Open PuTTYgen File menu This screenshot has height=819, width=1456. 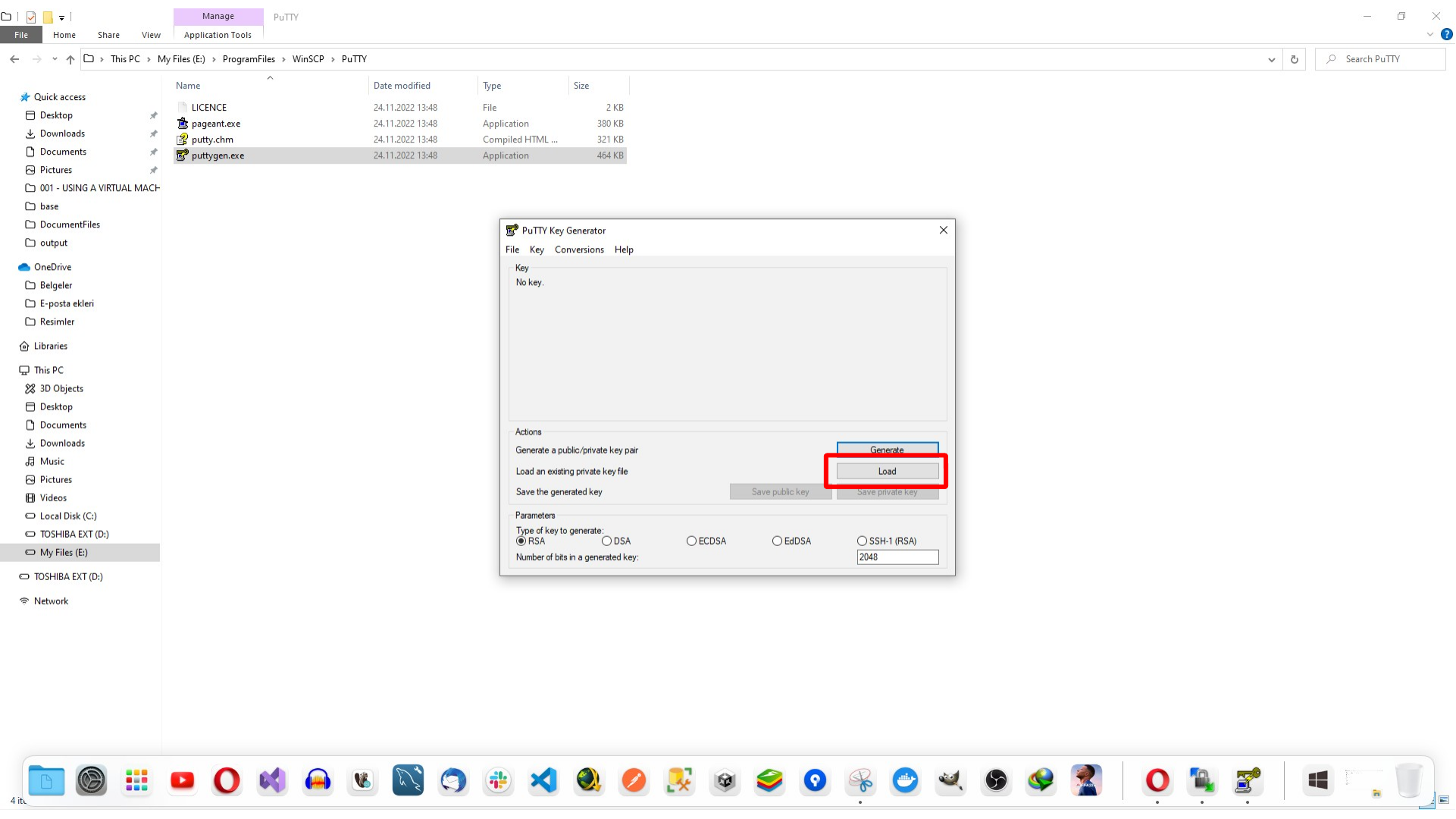point(512,249)
